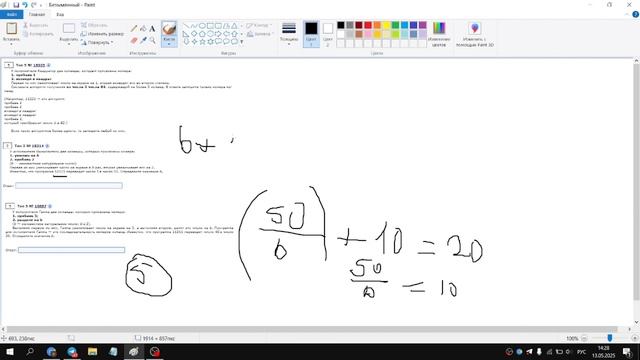Image resolution: width=640 pixels, height=360 pixels.
Task: Click the Select rectangle tool
Action: coord(69,28)
